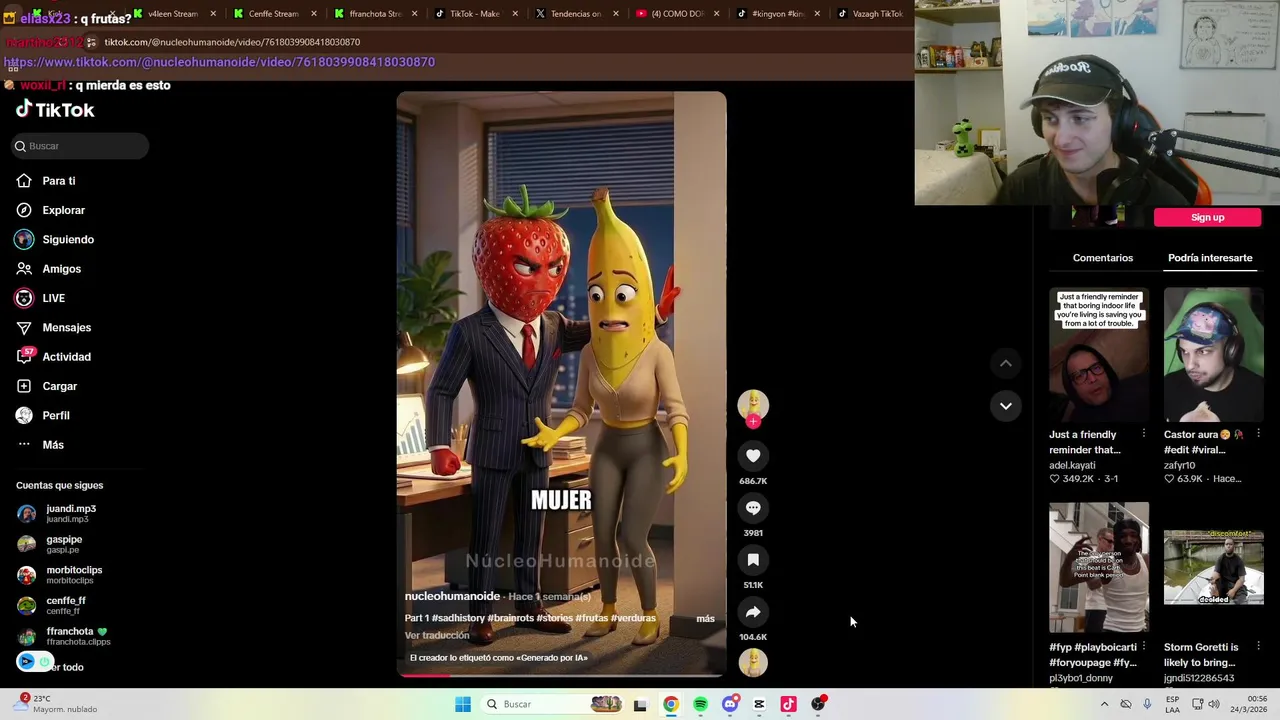Focus the TikTok Buscar search field

click(80, 146)
